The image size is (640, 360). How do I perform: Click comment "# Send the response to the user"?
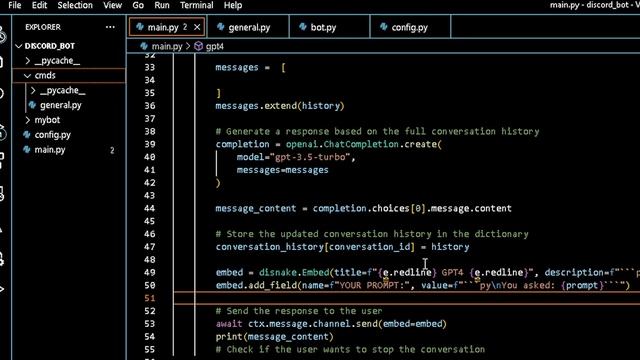[x=299, y=311]
